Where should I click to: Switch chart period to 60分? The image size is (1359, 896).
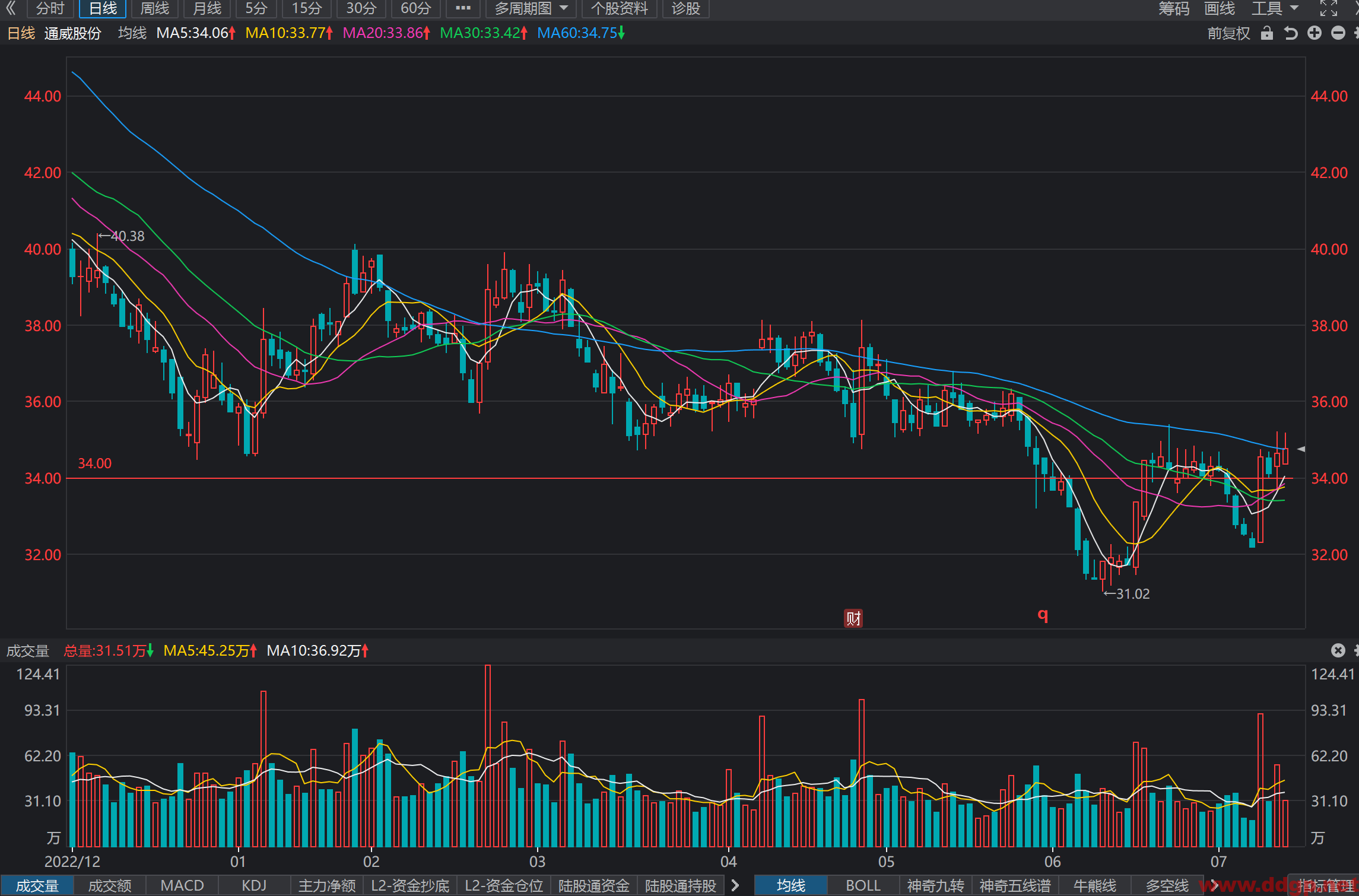click(x=415, y=8)
